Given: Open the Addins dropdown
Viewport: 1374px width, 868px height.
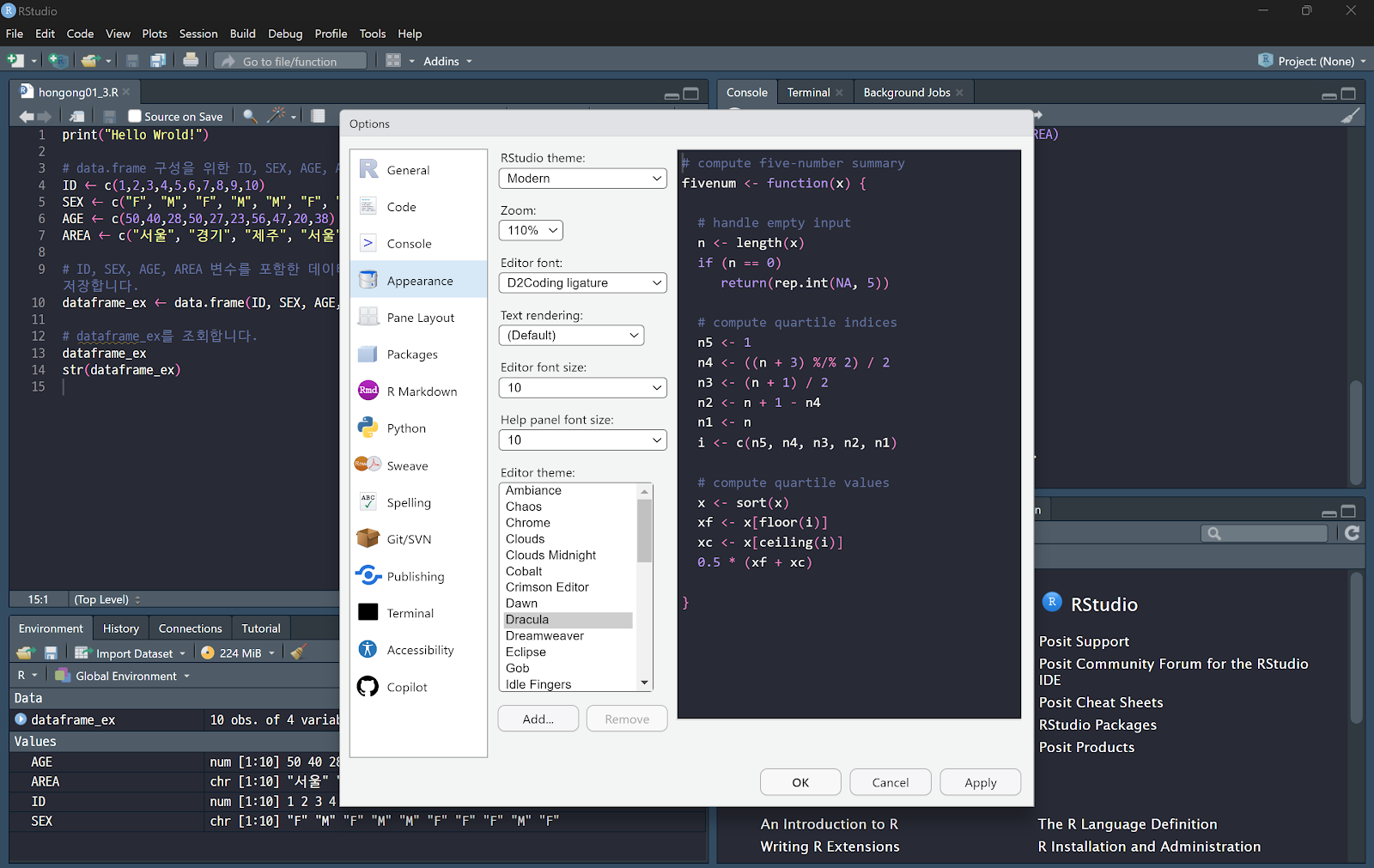Looking at the screenshot, I should (x=447, y=61).
